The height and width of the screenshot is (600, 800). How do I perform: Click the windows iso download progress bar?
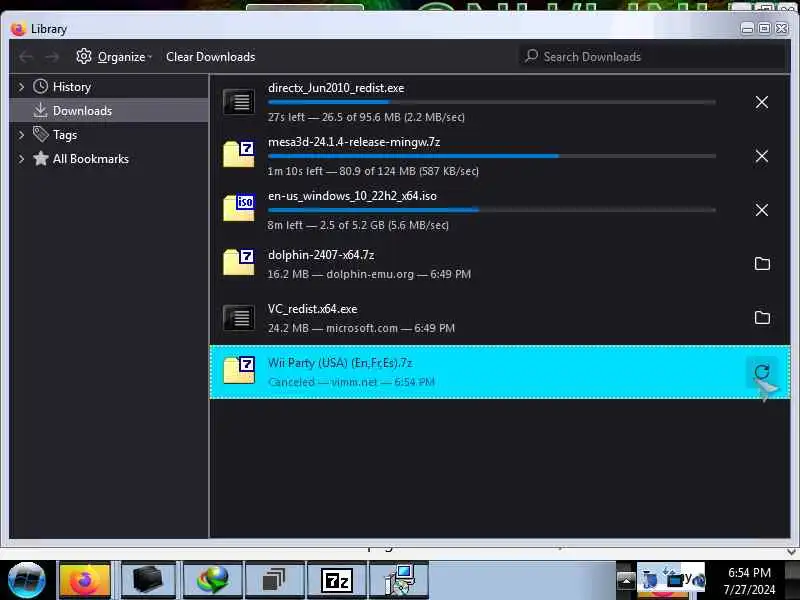(492, 210)
